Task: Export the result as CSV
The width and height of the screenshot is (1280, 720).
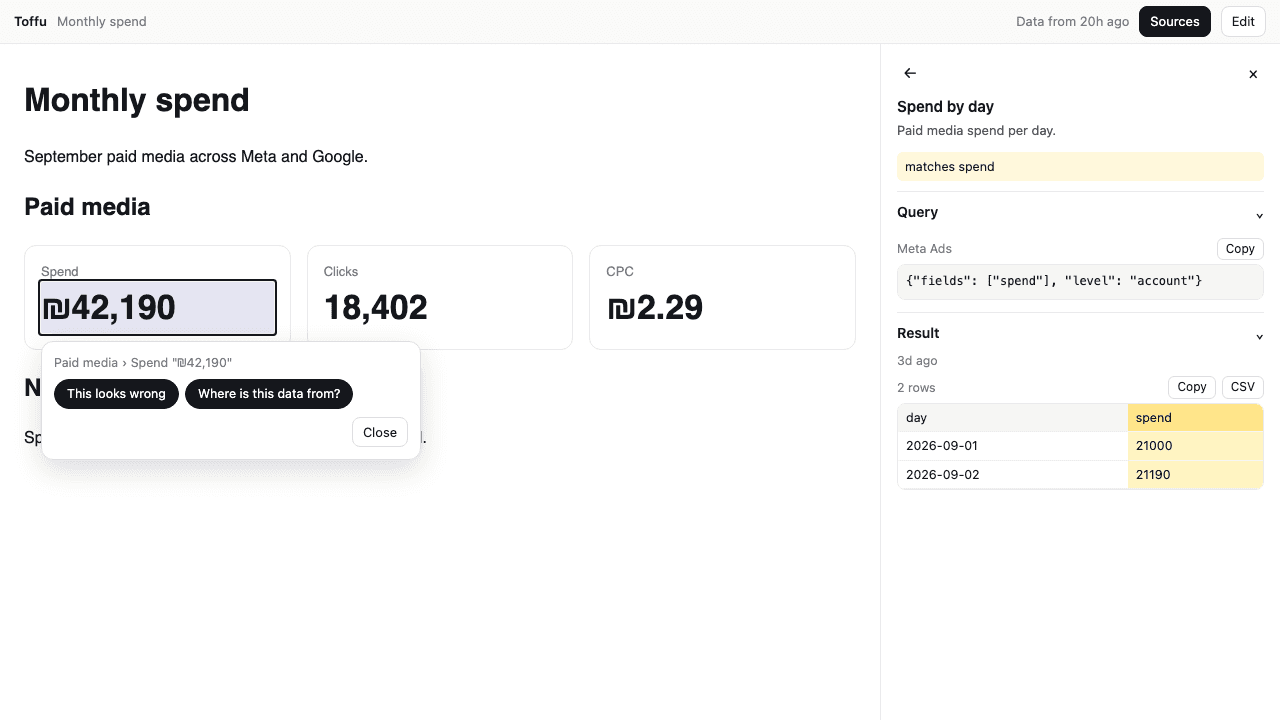Action: pos(1243,387)
